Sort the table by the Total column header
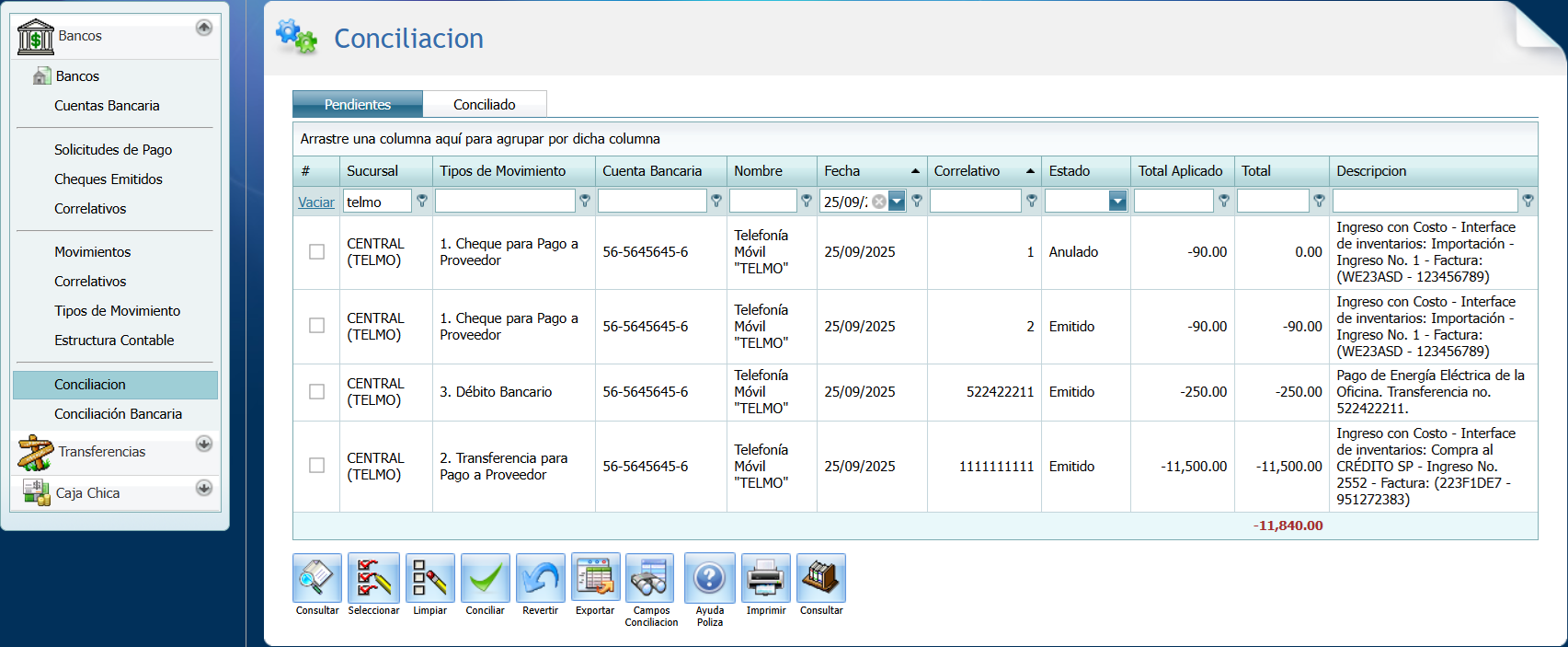 (x=1256, y=171)
